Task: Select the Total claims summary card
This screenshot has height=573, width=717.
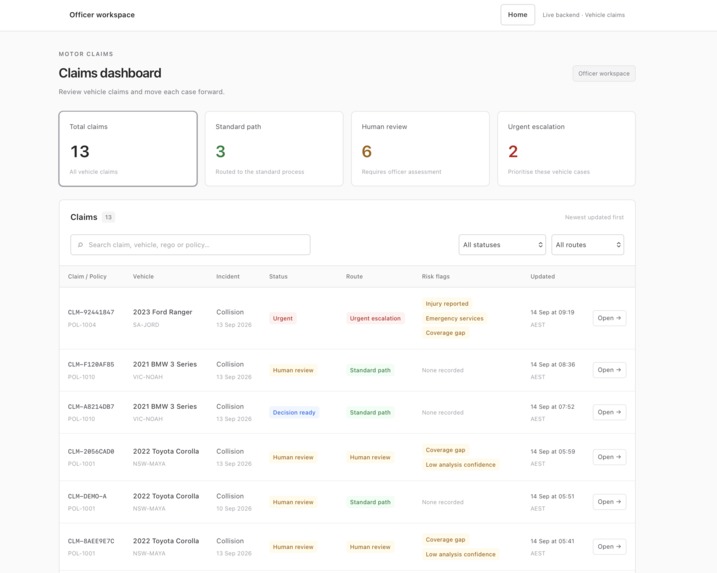Action: coord(128,149)
